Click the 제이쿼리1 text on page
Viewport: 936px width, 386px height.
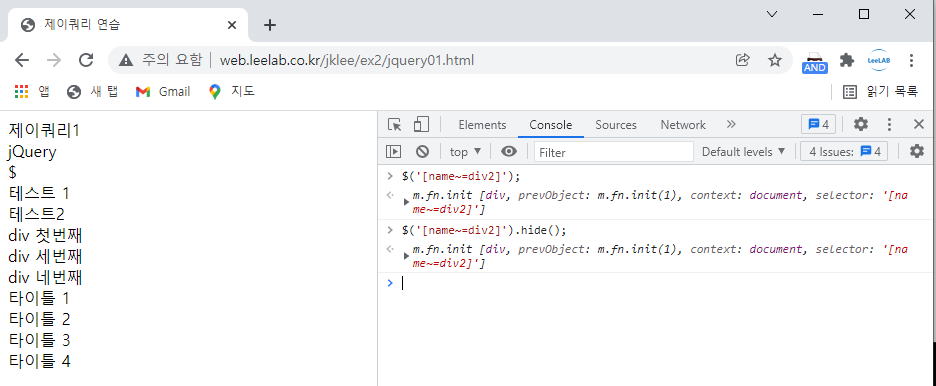(44, 130)
